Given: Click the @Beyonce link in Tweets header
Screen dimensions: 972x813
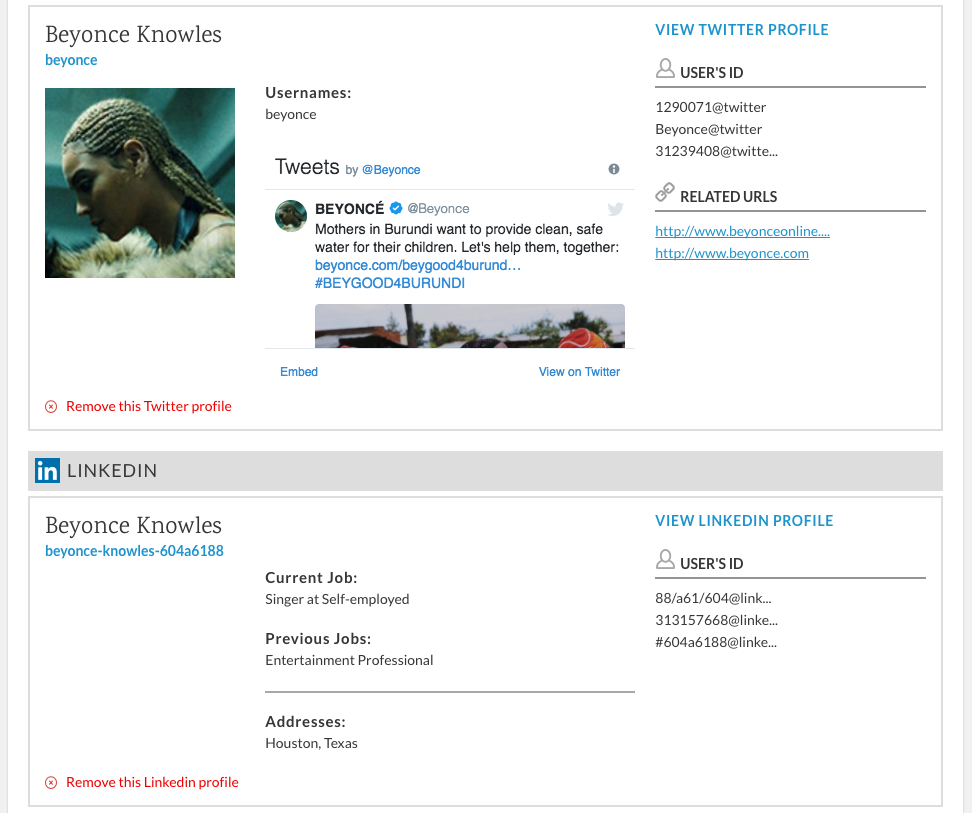Looking at the screenshot, I should (x=391, y=170).
